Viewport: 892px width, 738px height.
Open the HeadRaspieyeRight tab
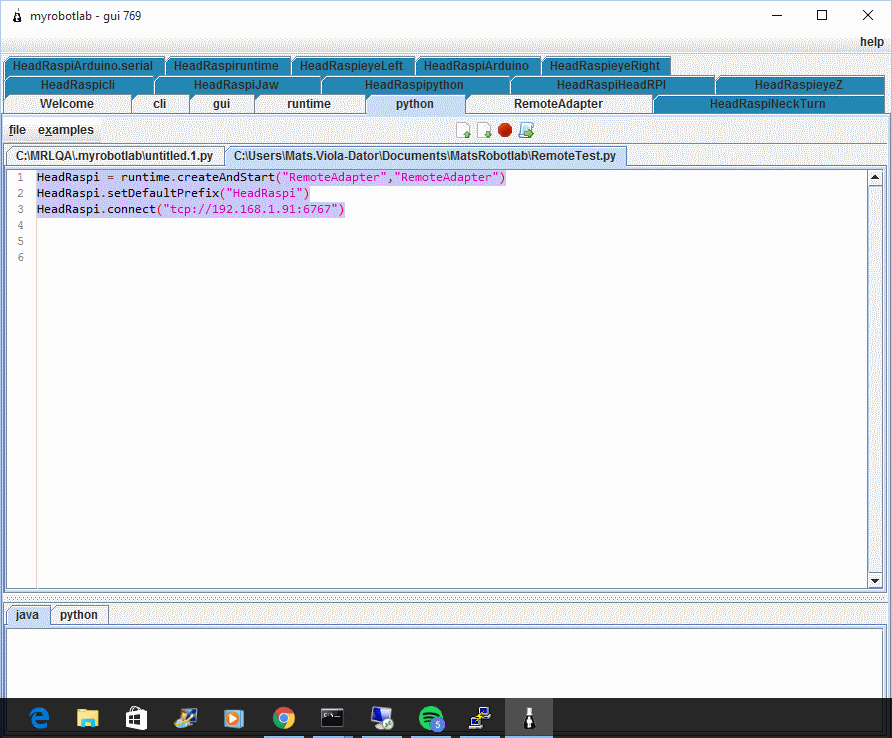(x=605, y=66)
